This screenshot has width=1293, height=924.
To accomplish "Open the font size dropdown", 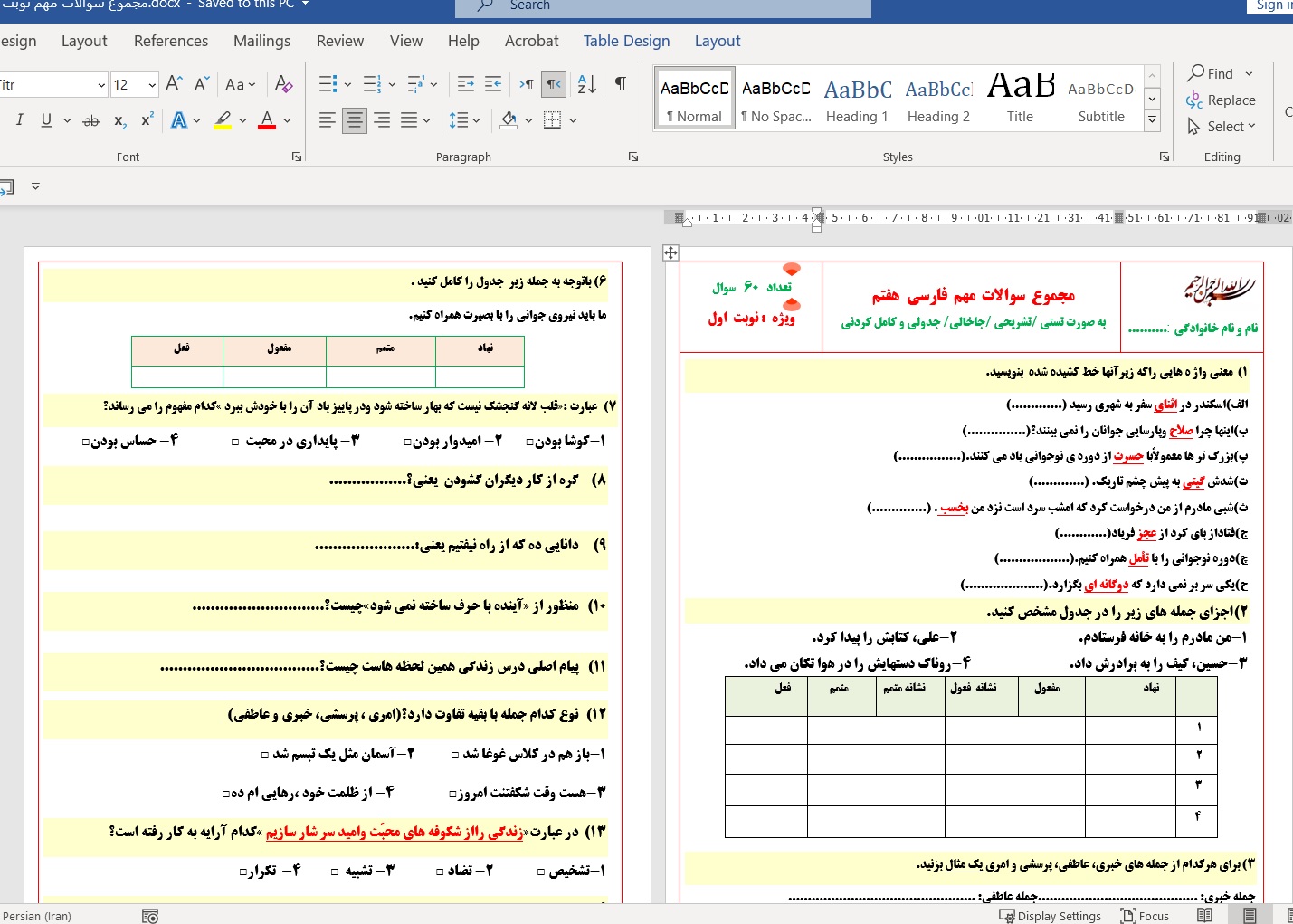I will click(x=151, y=85).
